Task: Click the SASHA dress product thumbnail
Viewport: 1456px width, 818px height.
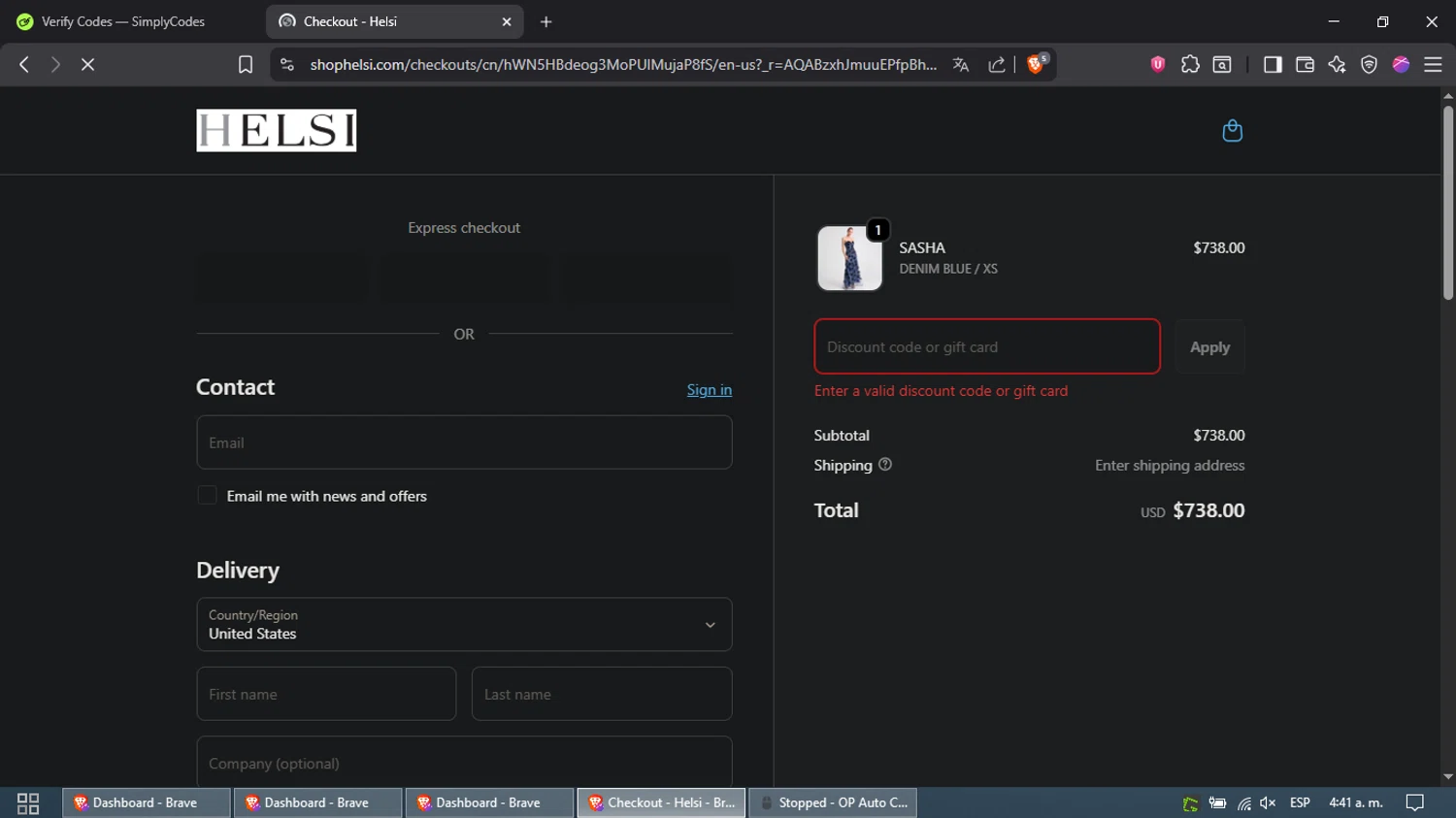Action: pyautogui.click(x=849, y=258)
